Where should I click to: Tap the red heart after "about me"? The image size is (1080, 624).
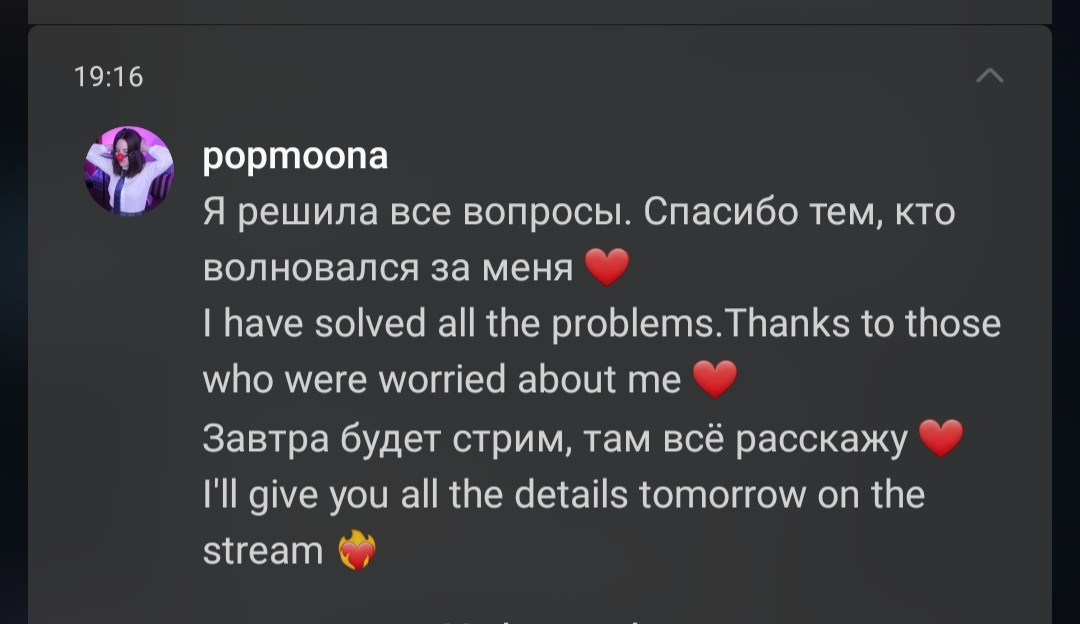tap(715, 379)
